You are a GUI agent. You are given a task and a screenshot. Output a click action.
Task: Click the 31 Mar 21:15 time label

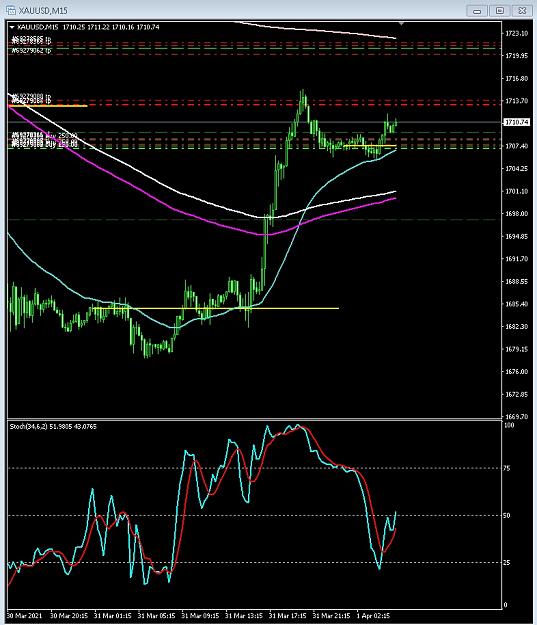pyautogui.click(x=332, y=616)
